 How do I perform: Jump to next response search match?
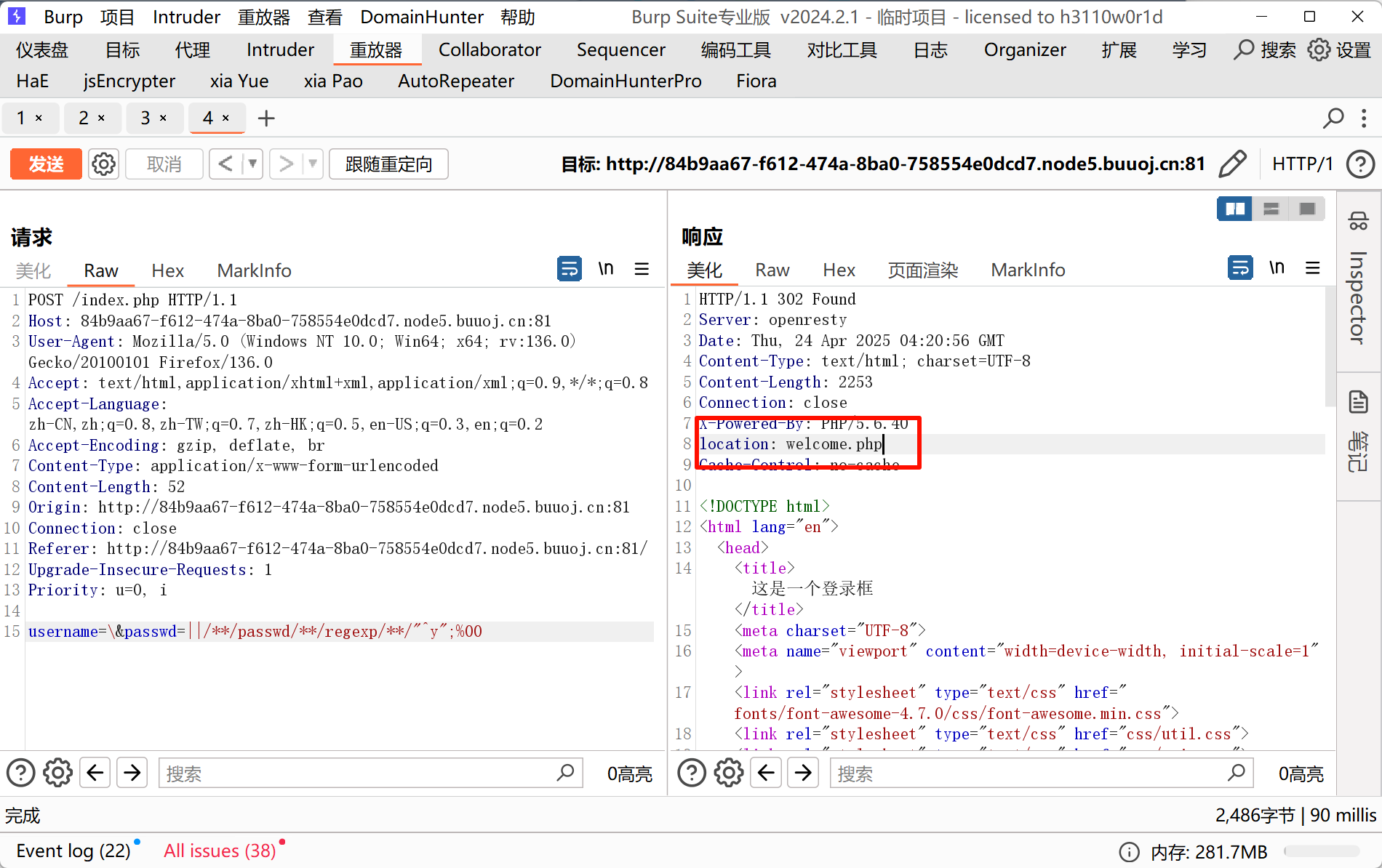click(x=803, y=773)
